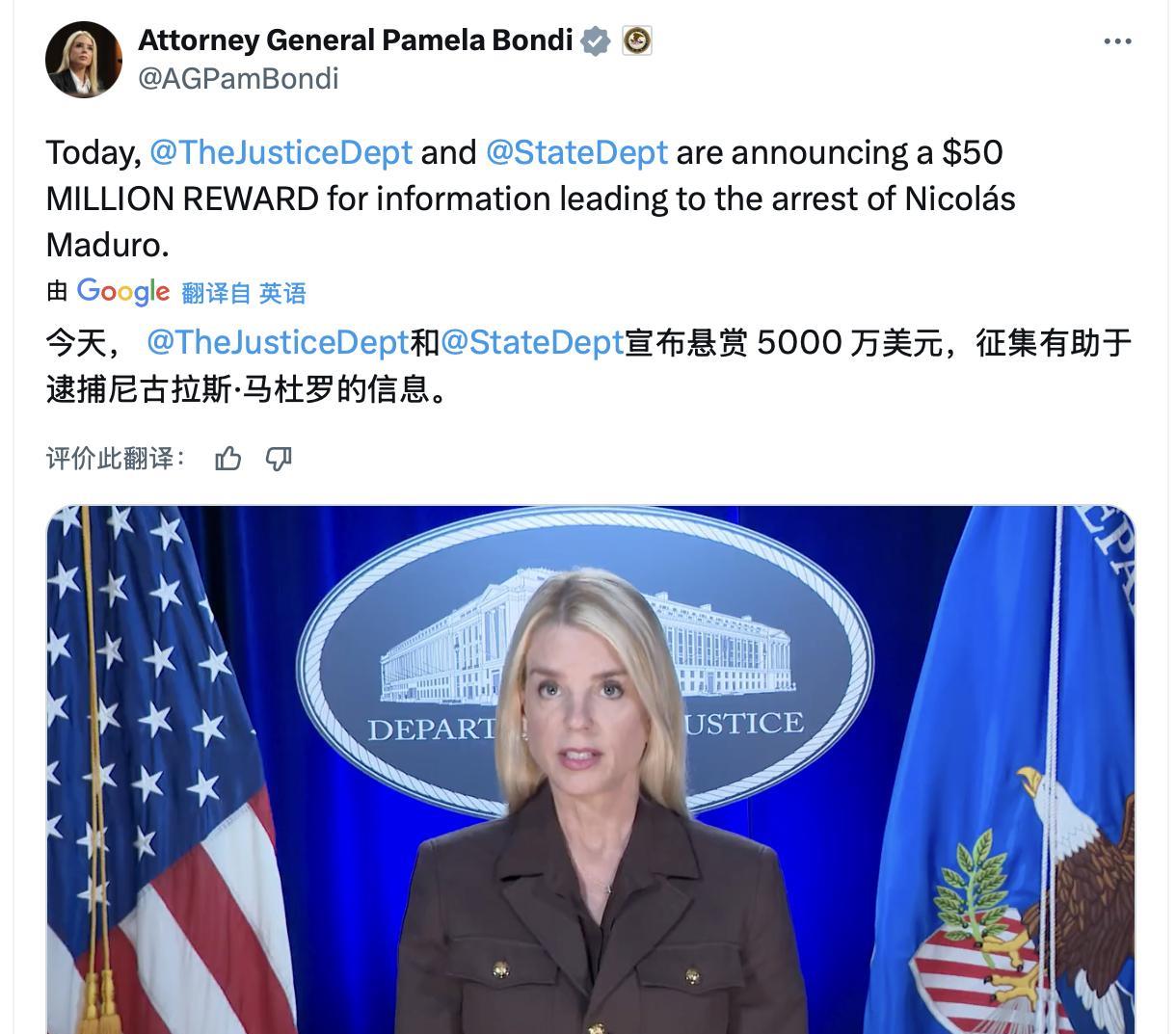
Task: Open @StateDept mention in the Chinese translation
Action: pos(532,342)
